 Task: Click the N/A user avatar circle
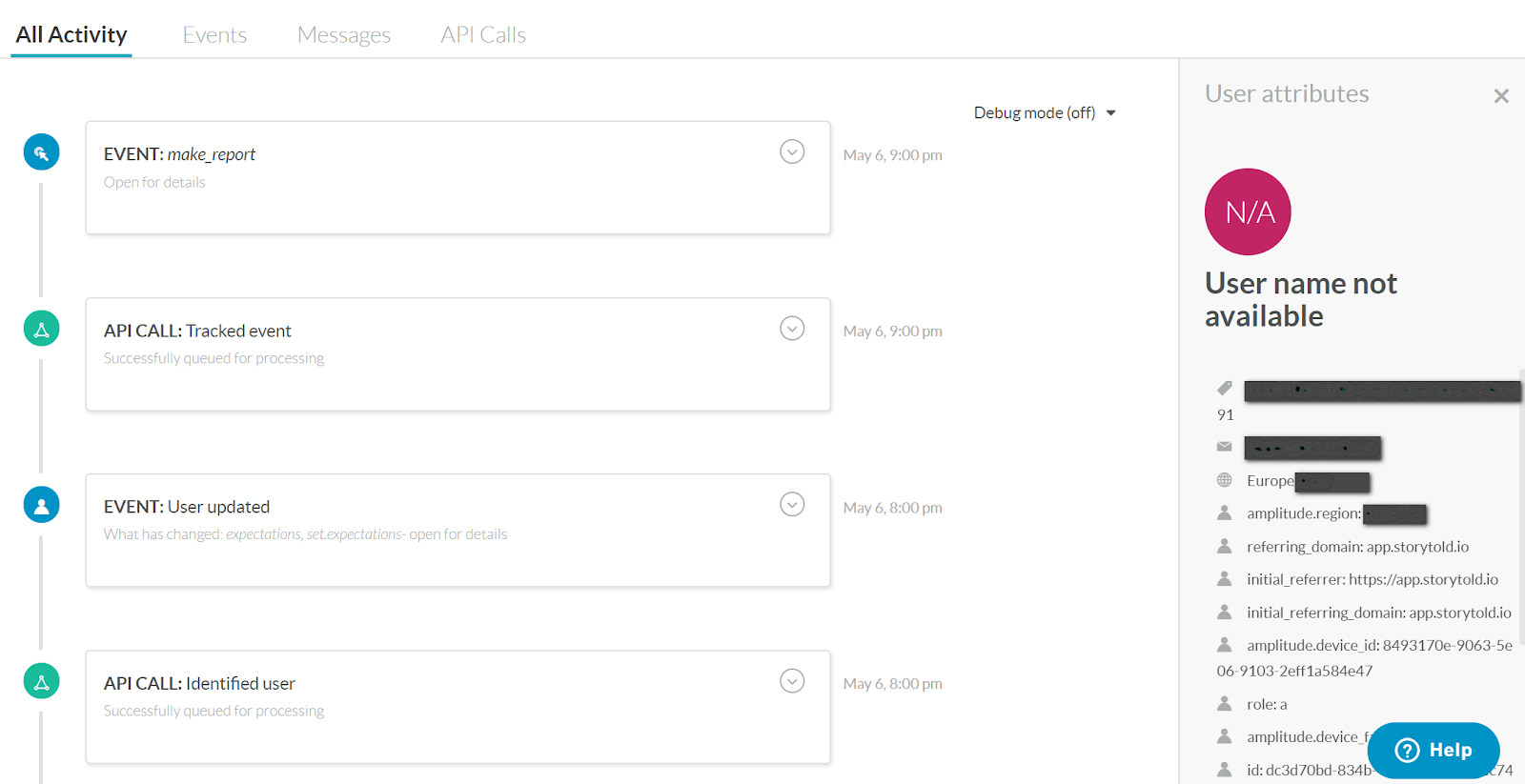point(1248,211)
